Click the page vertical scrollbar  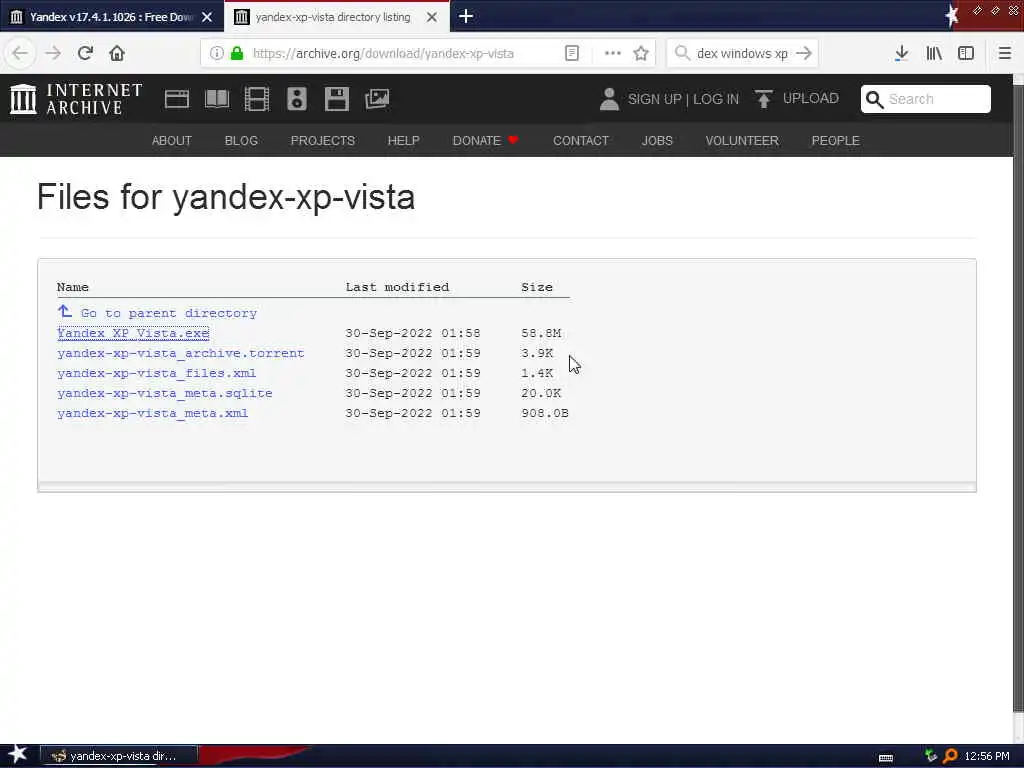(1018, 398)
